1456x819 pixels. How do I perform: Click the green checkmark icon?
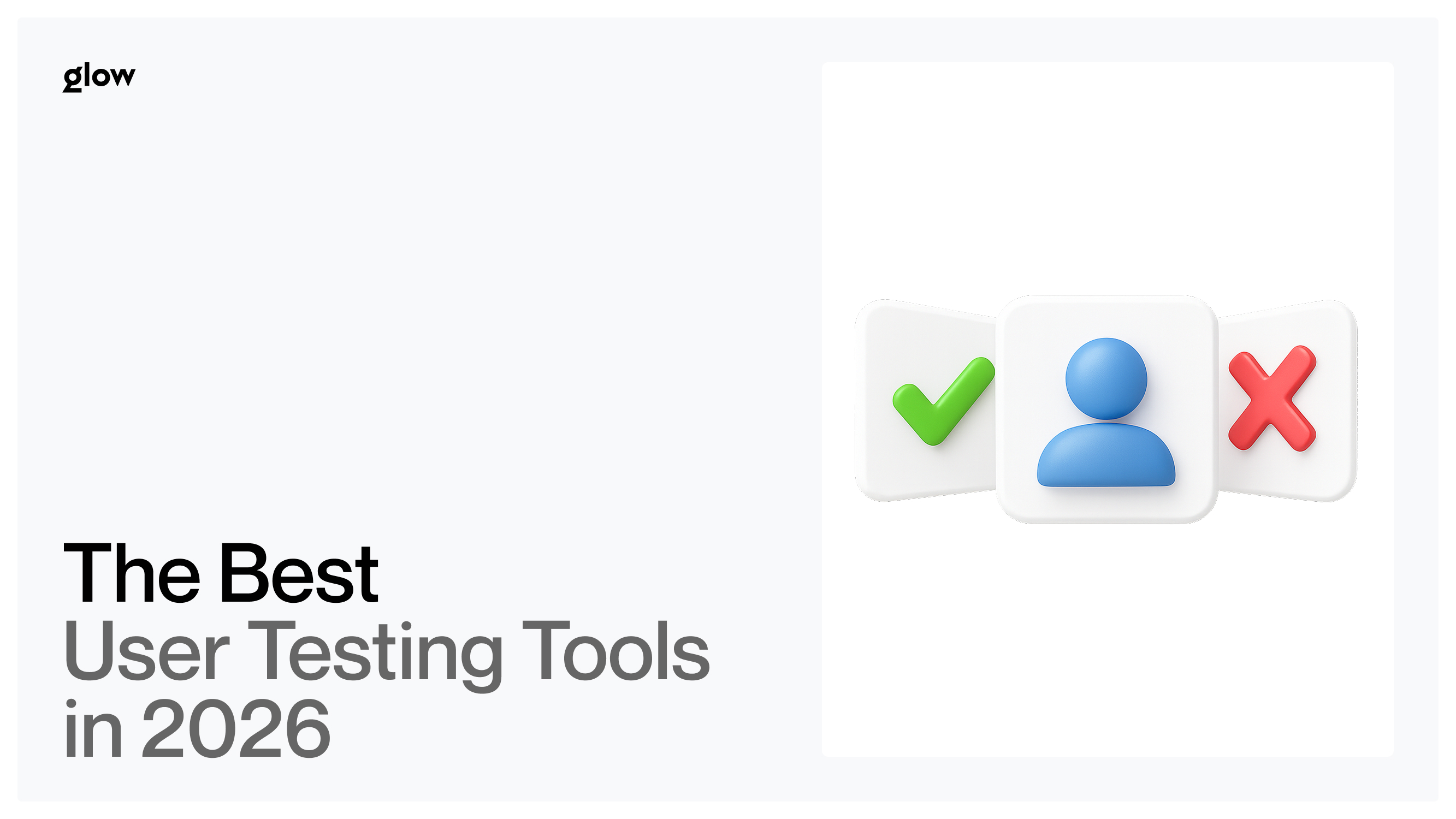tap(943, 400)
